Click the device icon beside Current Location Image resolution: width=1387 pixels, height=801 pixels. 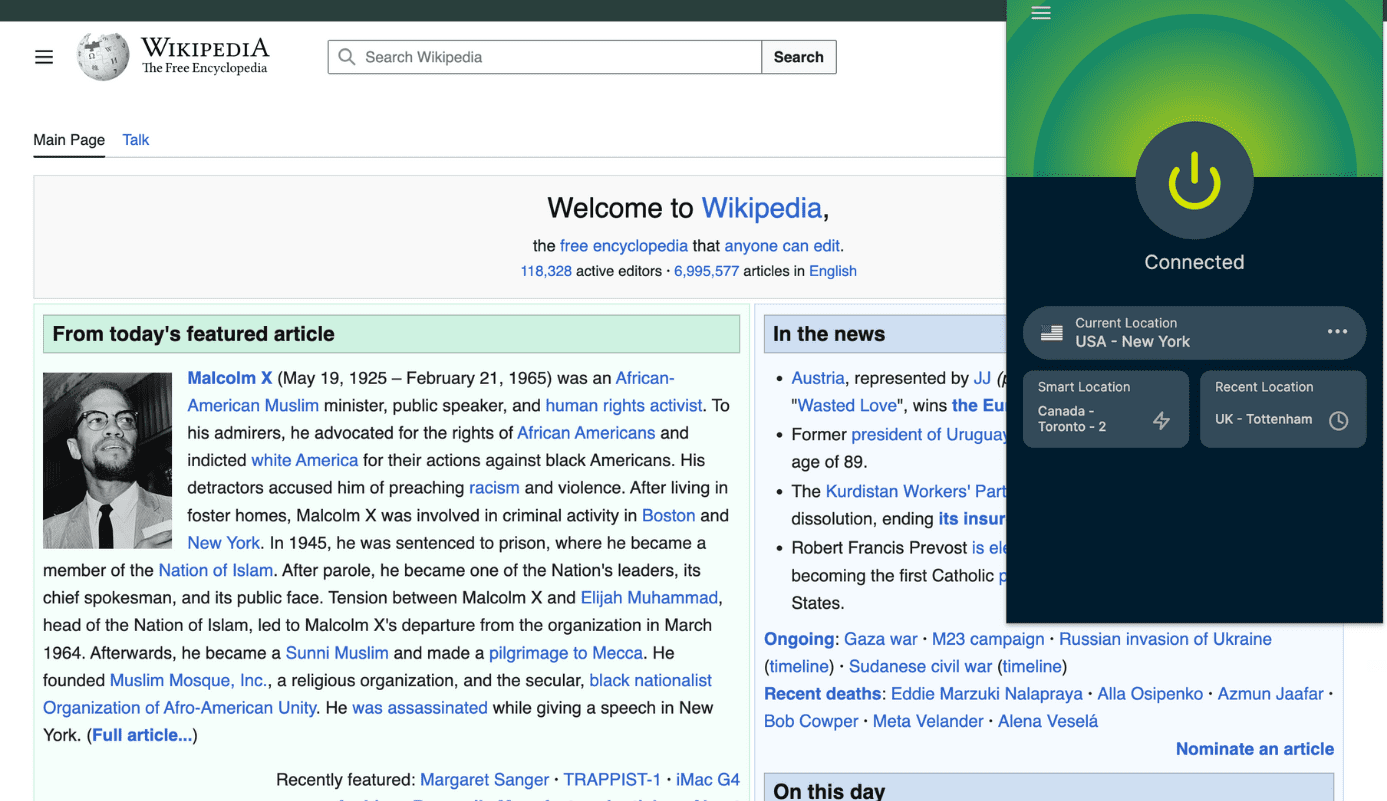tap(1052, 330)
